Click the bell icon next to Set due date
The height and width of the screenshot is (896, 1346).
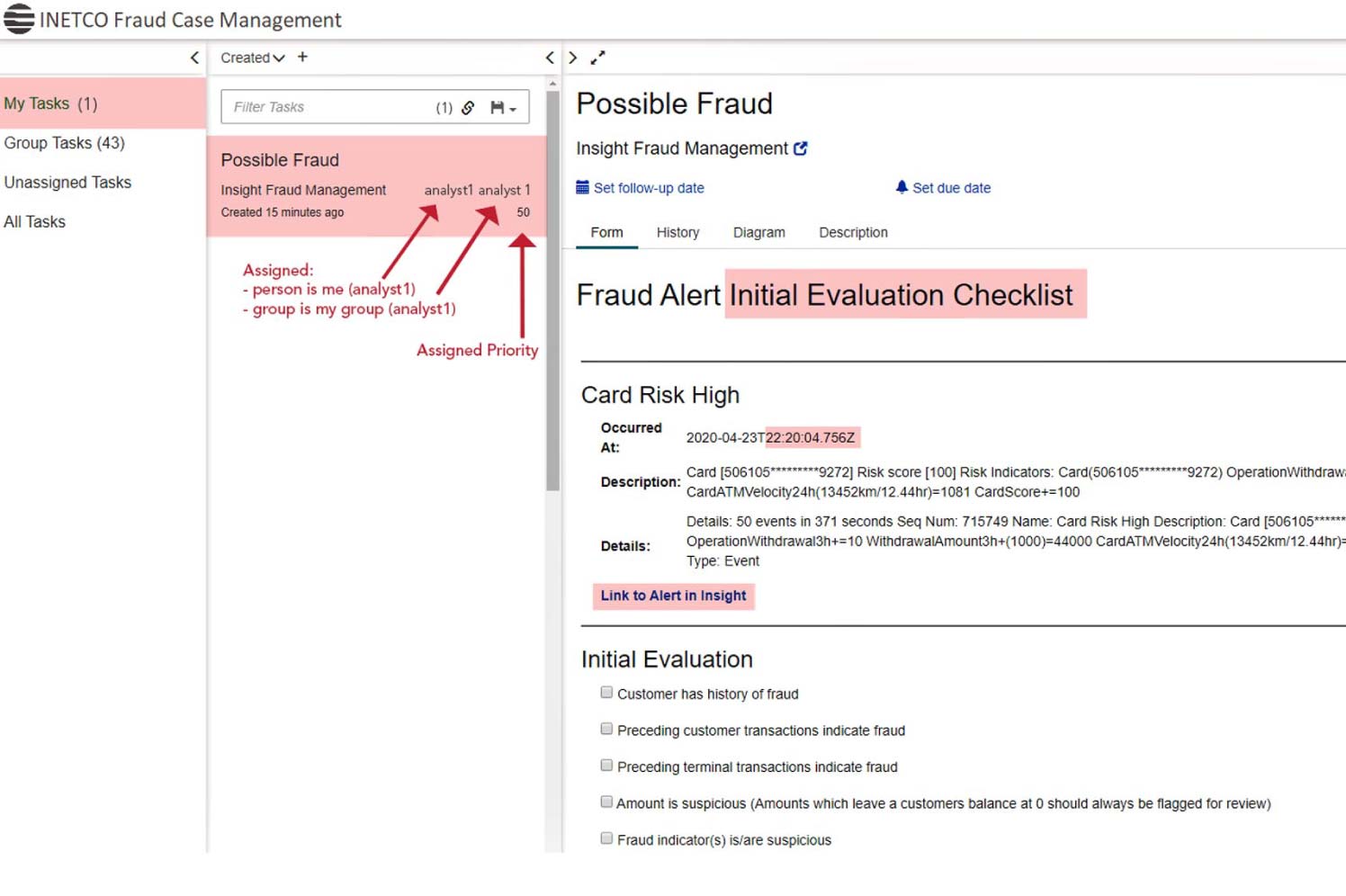pos(901,187)
